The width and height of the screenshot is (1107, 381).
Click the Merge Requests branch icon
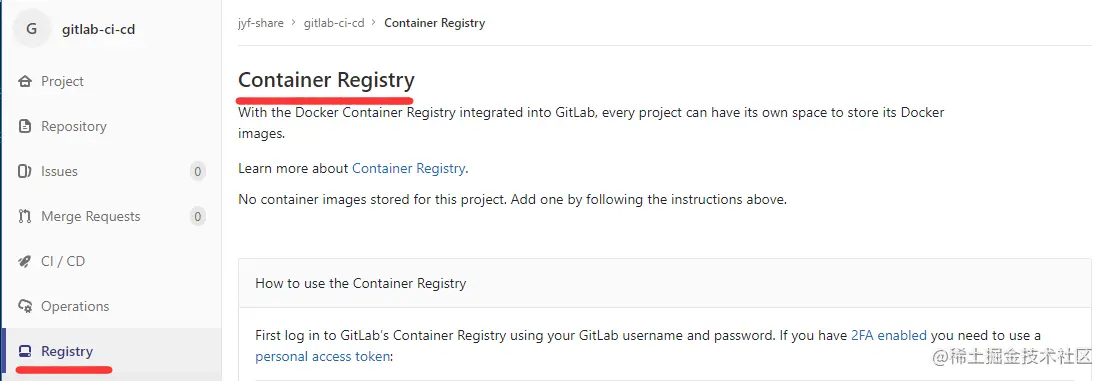pyautogui.click(x=25, y=217)
